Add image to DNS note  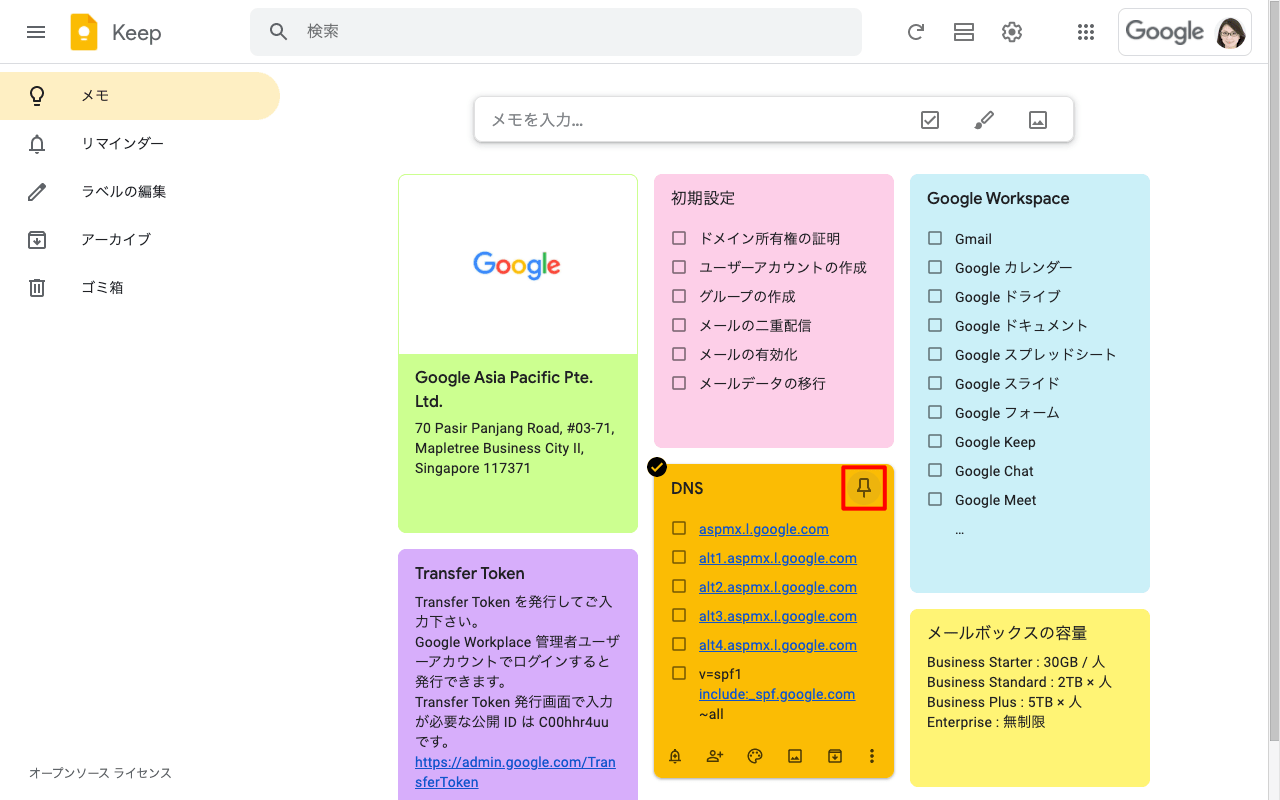tap(795, 756)
